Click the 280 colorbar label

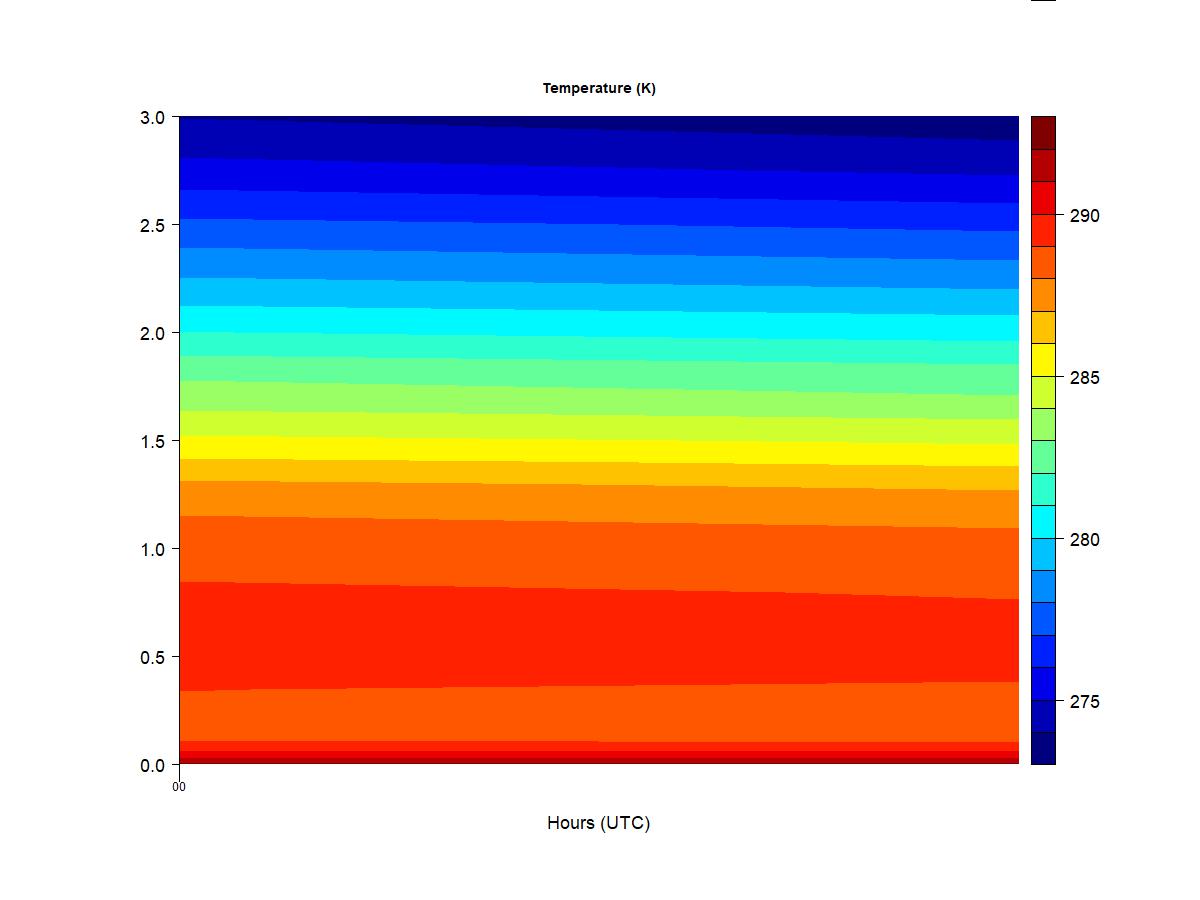click(1084, 540)
